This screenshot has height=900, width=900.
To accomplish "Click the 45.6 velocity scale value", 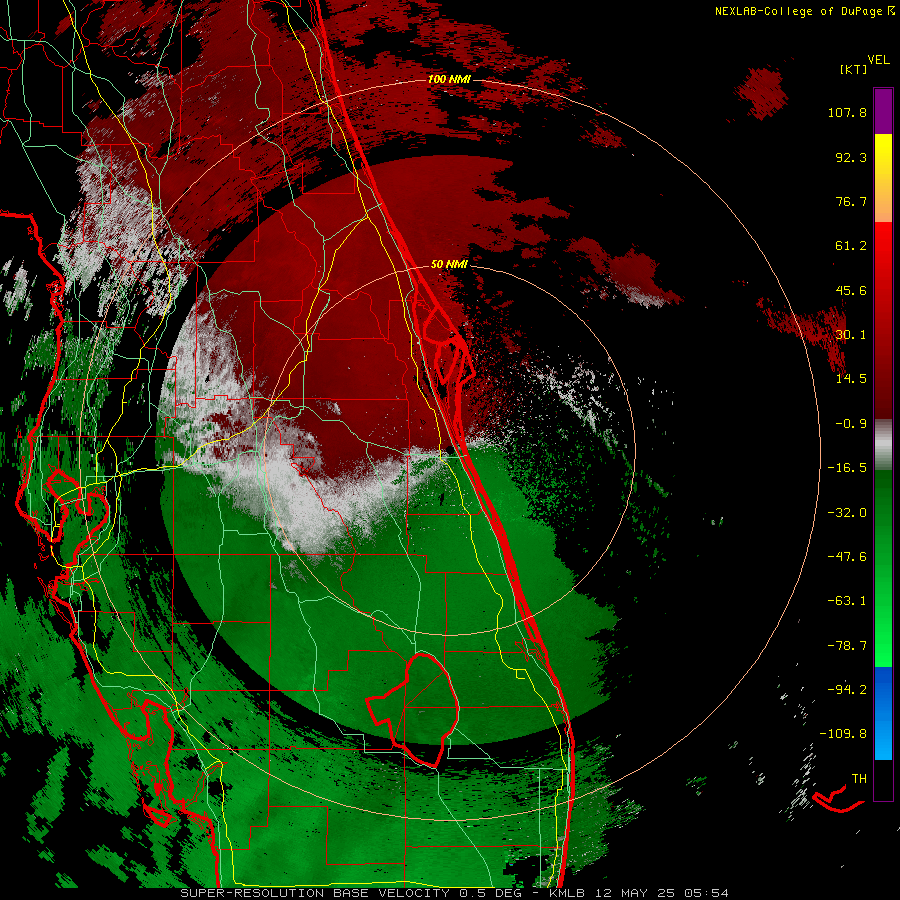I will click(851, 290).
